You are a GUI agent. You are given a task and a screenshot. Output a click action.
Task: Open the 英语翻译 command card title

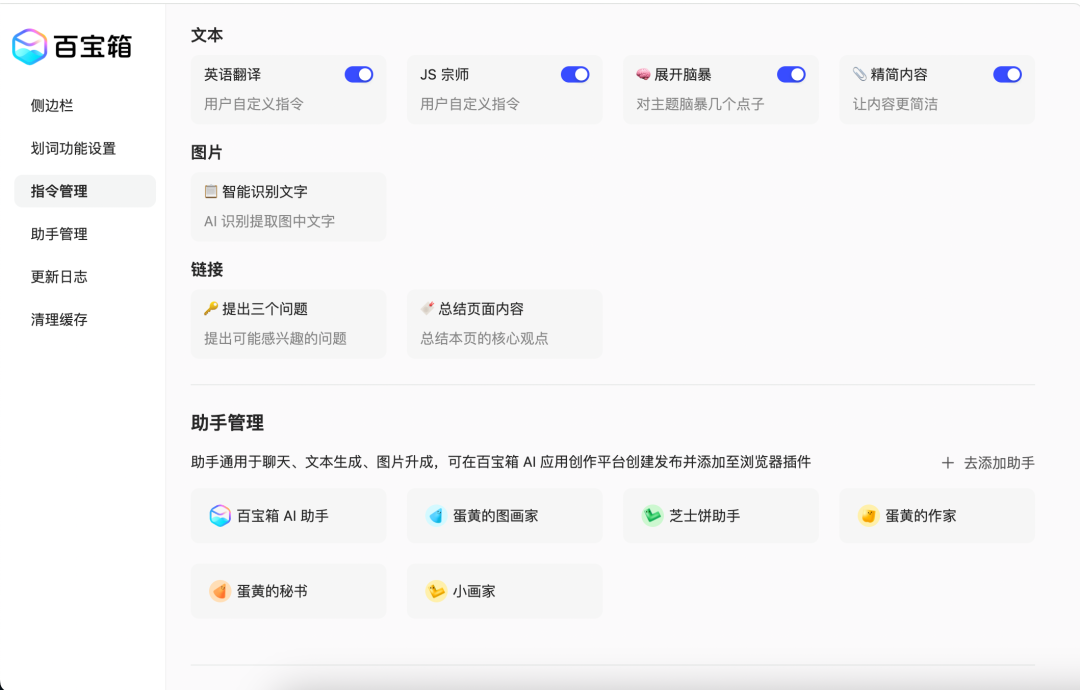coord(232,74)
